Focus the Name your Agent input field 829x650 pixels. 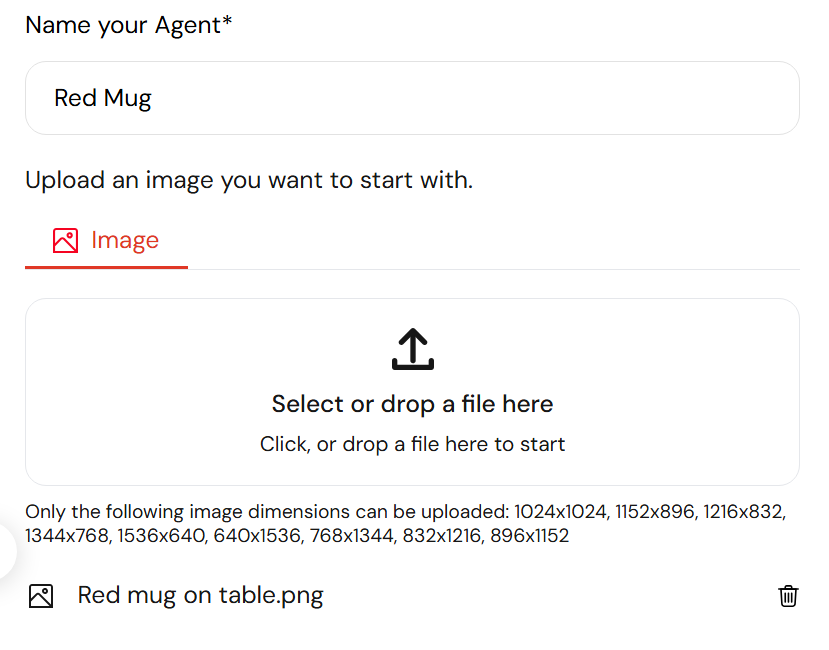pos(412,98)
